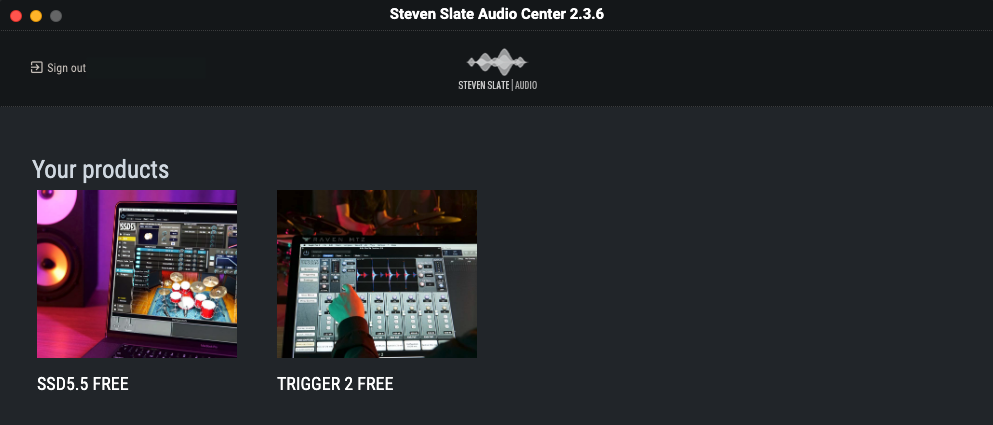Image resolution: width=993 pixels, height=425 pixels.
Task: Click the Sign out arrow icon
Action: pyautogui.click(x=37, y=67)
